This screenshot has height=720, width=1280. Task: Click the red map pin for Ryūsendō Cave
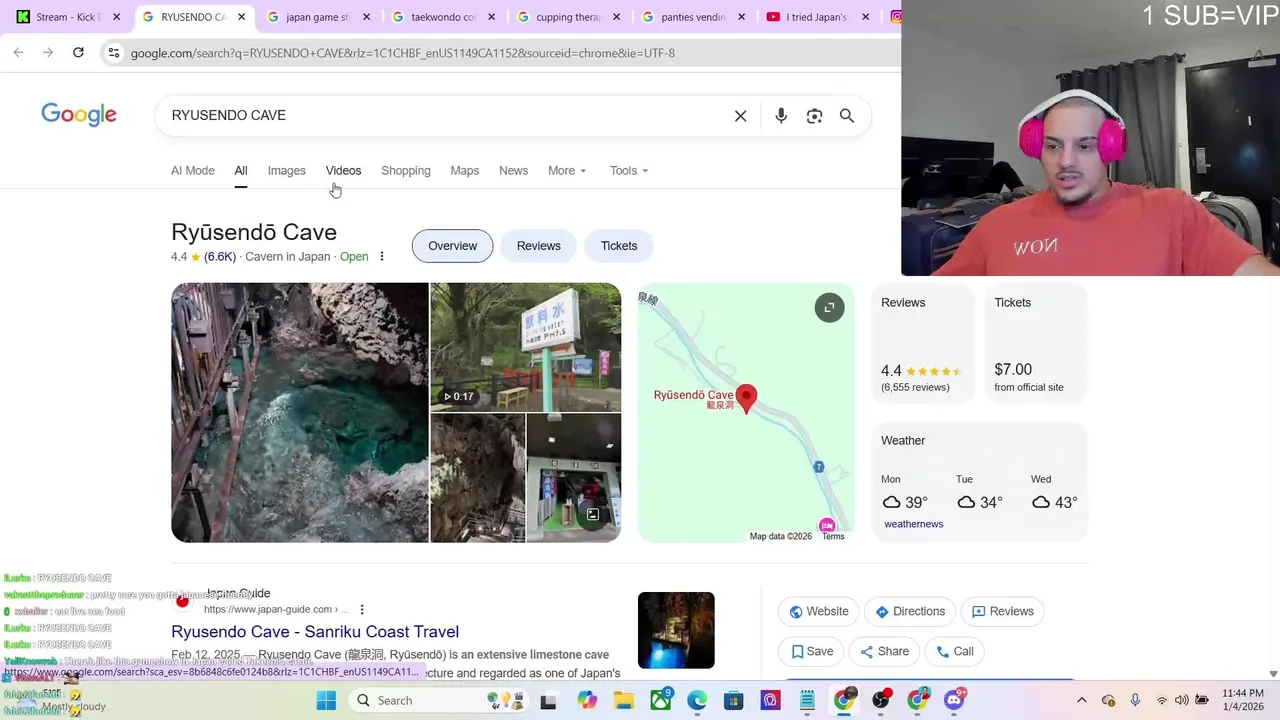coord(746,398)
